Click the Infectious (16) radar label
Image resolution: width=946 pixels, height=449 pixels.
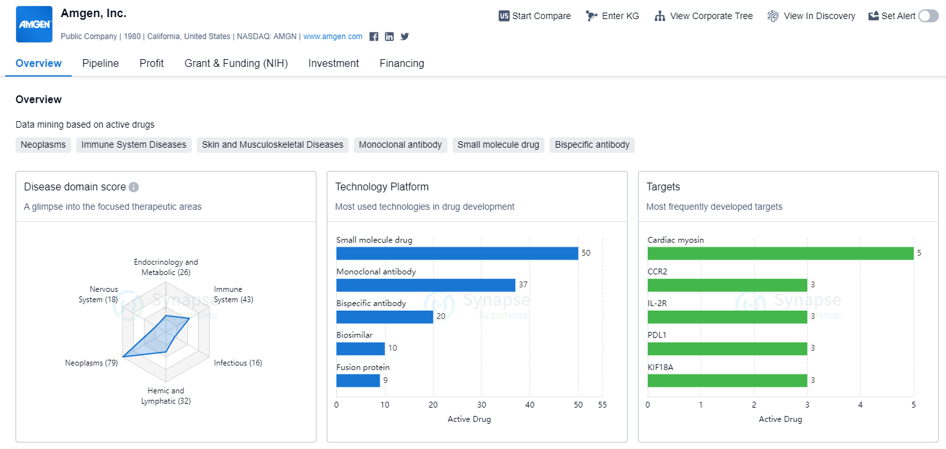(238, 363)
